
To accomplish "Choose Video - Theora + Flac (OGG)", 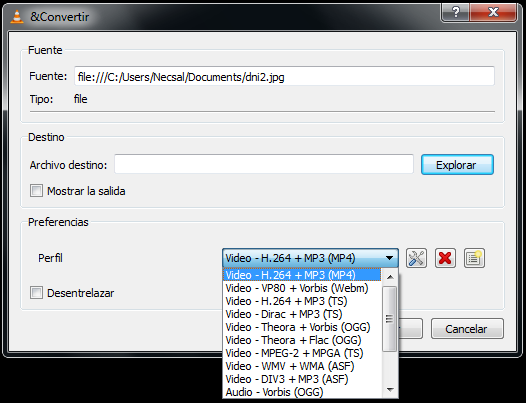I will 302,340.
